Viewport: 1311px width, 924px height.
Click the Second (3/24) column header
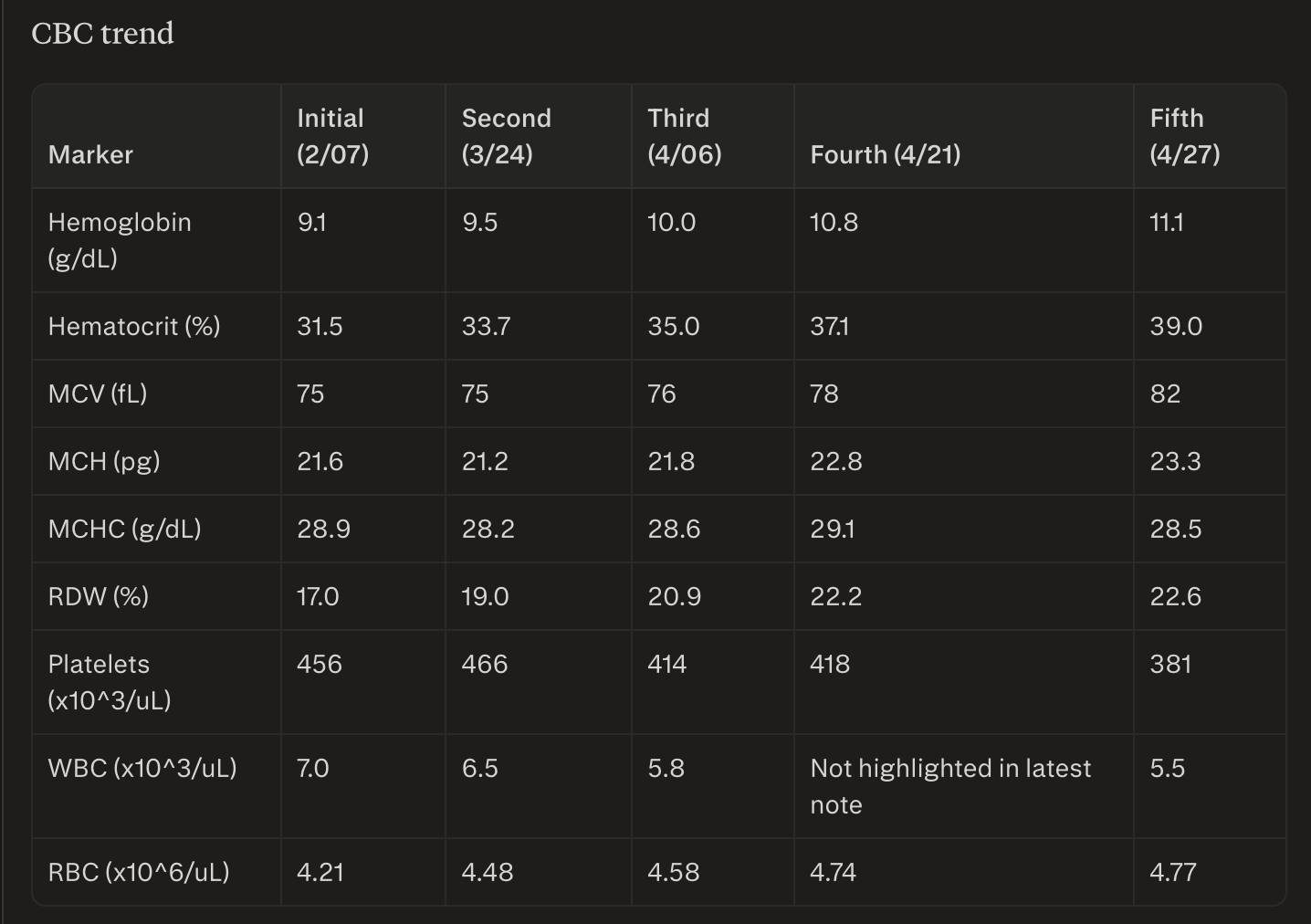click(x=506, y=136)
